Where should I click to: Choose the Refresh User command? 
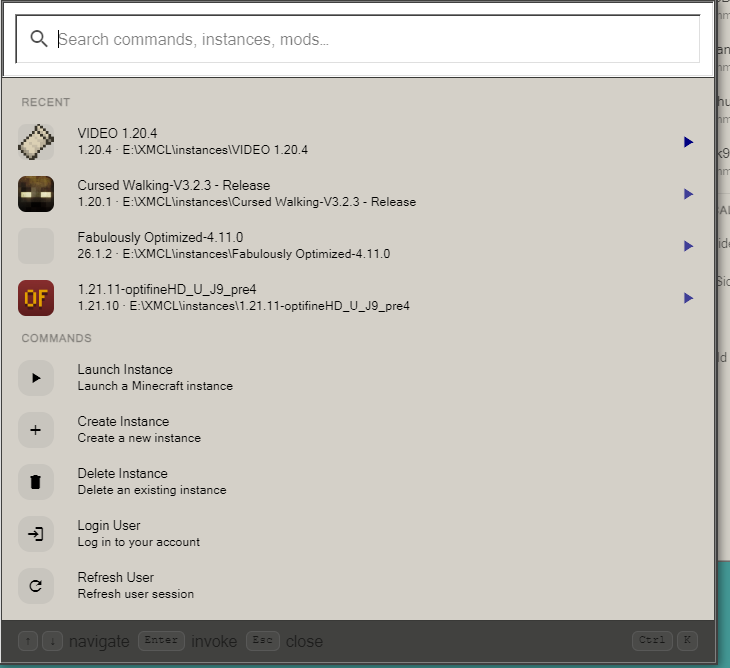358,586
